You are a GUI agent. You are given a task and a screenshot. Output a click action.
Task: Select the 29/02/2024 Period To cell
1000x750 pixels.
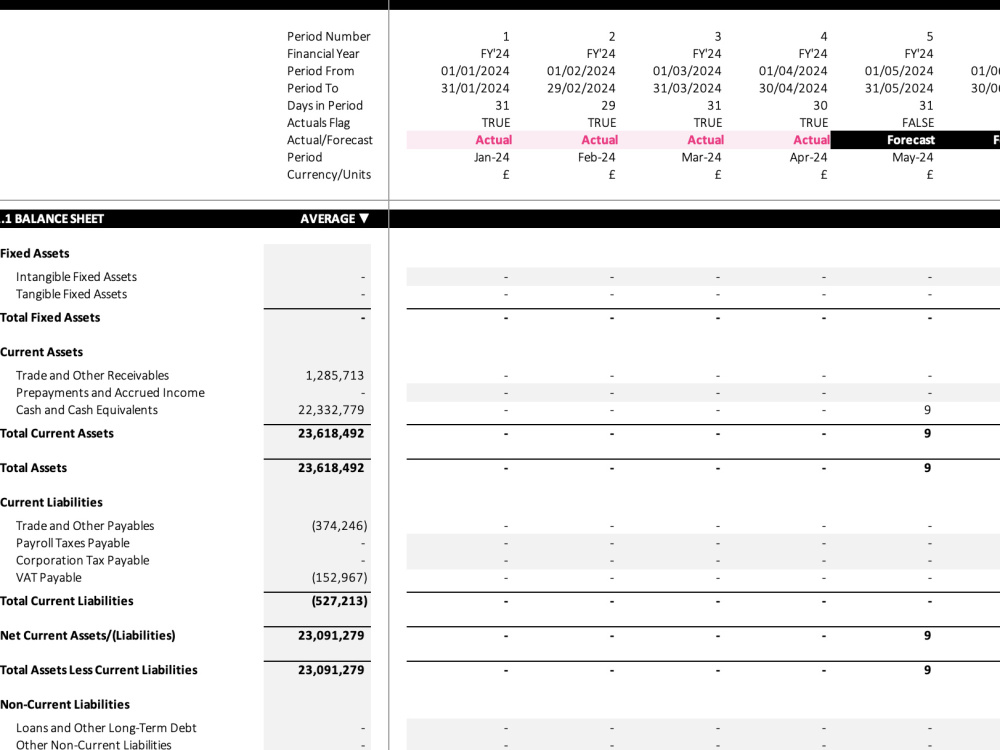581,89
